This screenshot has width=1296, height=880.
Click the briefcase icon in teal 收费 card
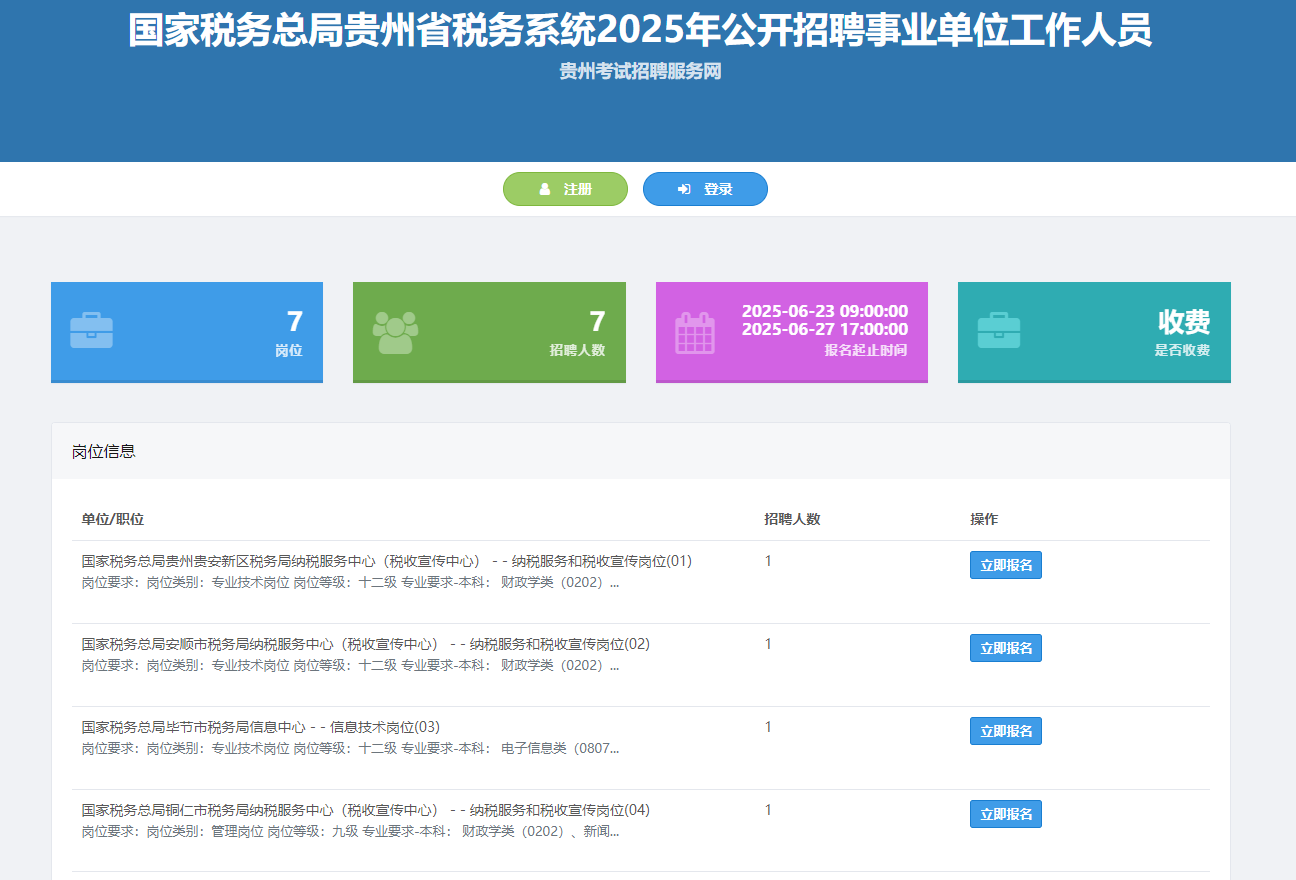click(998, 331)
